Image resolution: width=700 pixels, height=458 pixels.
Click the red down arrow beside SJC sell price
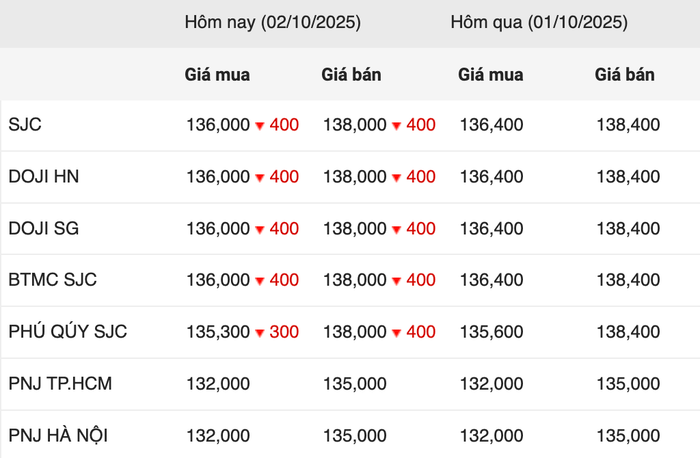tap(397, 126)
